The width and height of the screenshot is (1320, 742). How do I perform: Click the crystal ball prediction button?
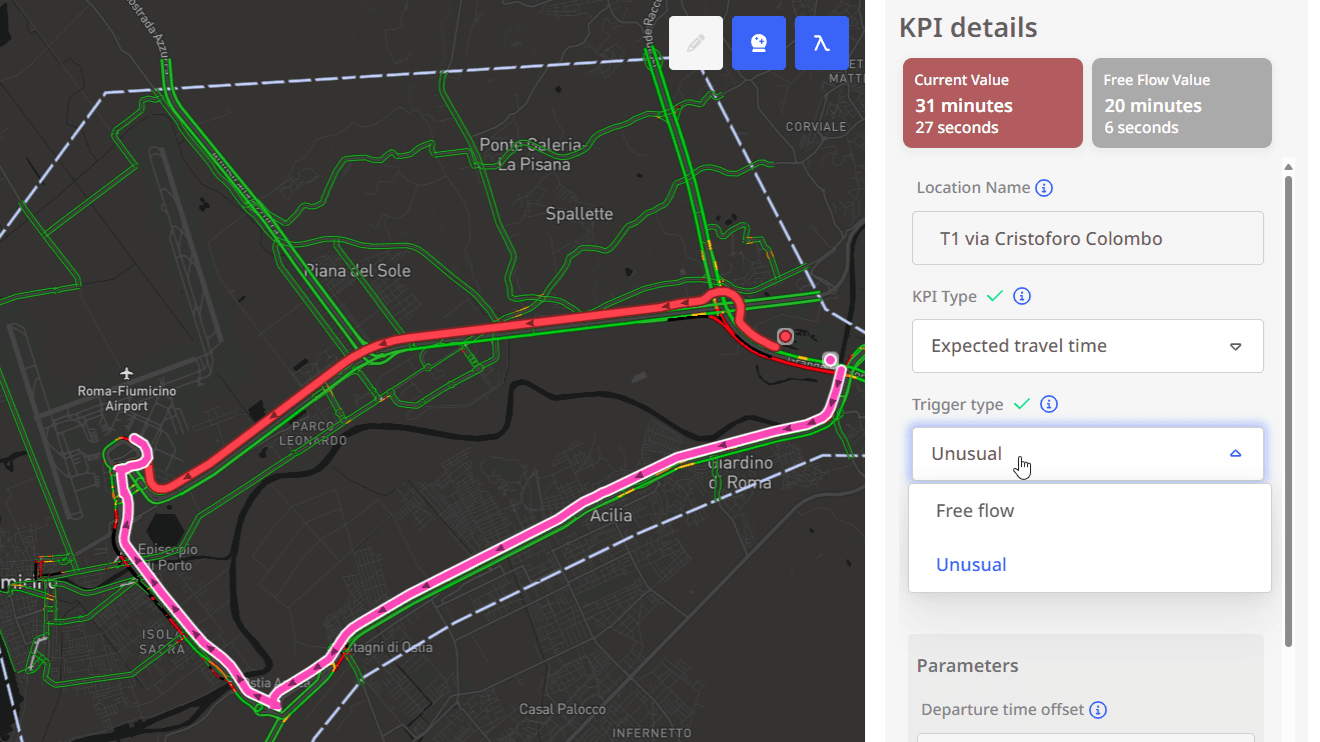[x=758, y=43]
